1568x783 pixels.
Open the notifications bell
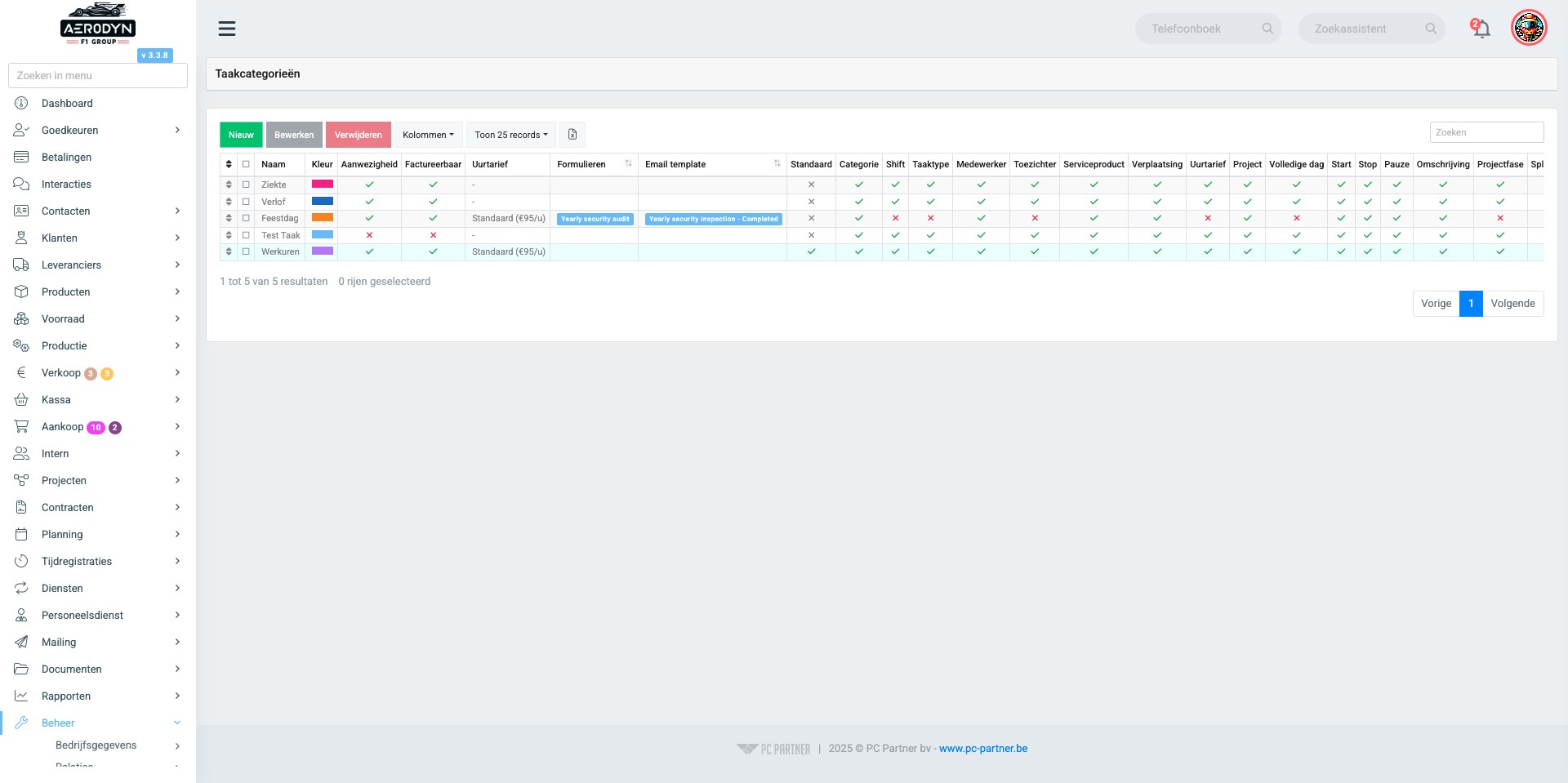click(x=1481, y=29)
